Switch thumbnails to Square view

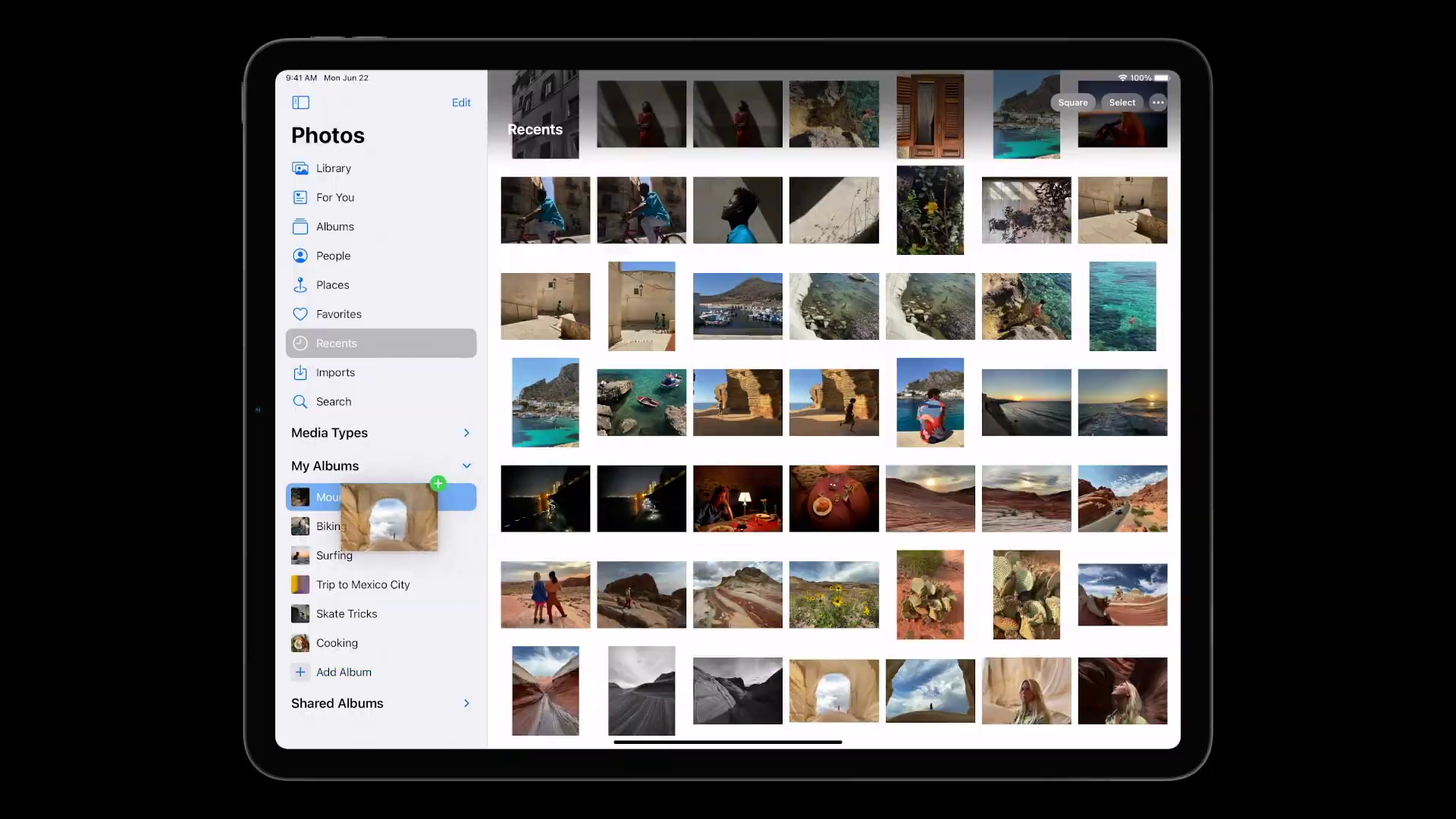1072,102
